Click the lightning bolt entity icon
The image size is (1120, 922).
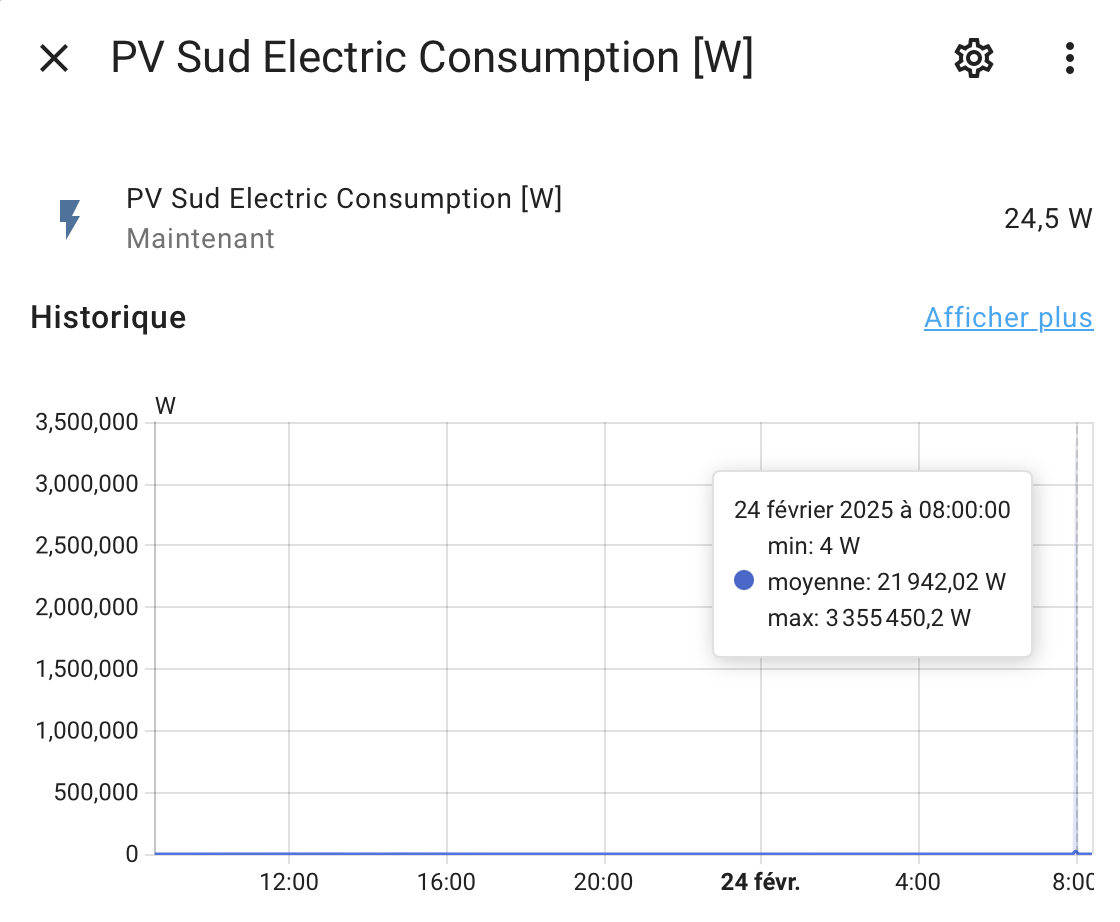click(x=69, y=219)
